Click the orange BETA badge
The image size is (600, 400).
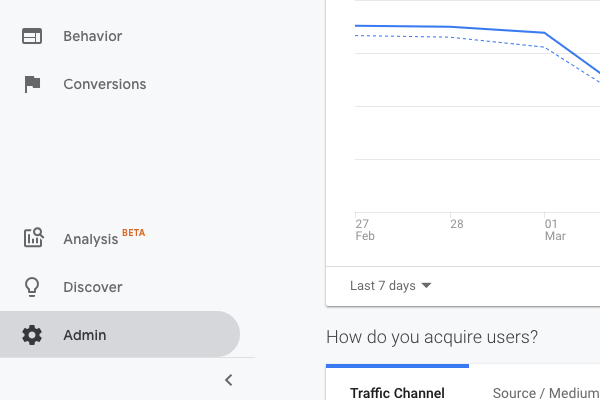(x=133, y=232)
